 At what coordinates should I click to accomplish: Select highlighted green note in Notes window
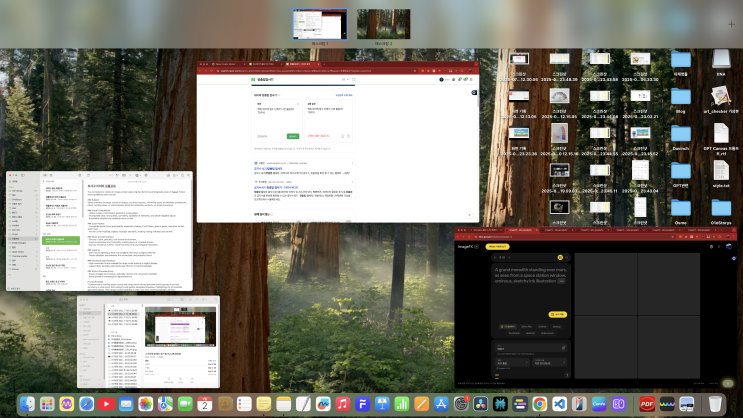click(x=61, y=241)
